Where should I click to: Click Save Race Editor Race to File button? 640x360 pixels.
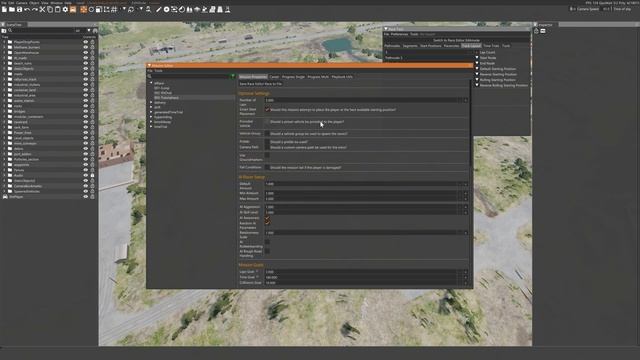point(261,84)
